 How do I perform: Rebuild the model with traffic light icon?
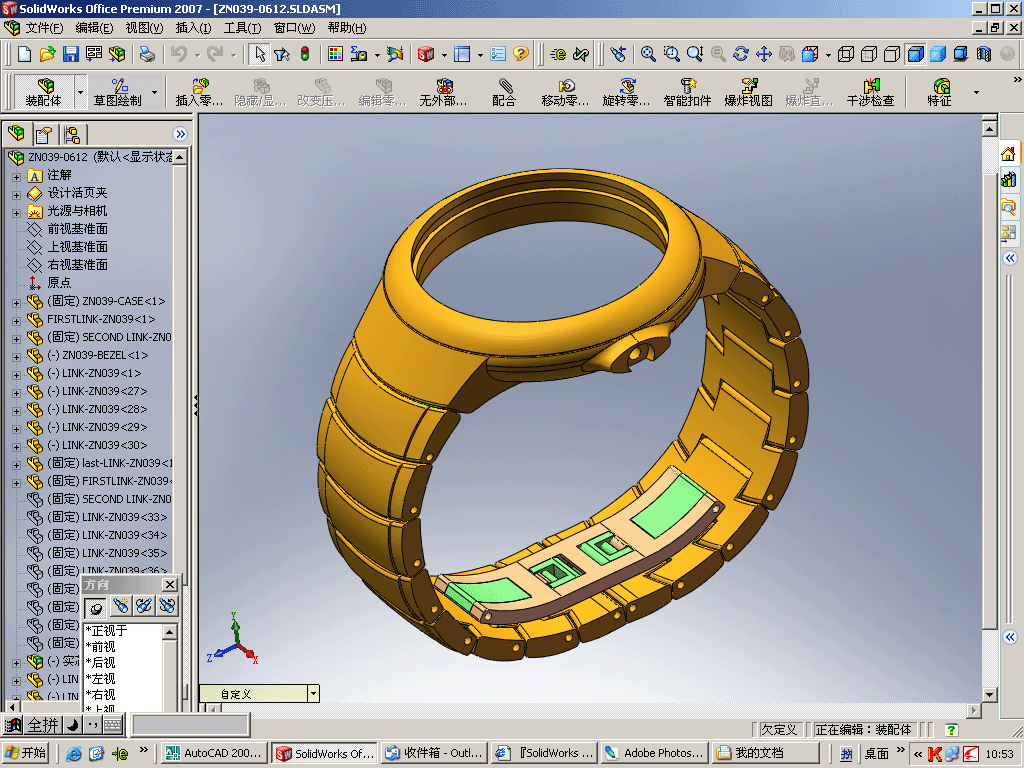pyautogui.click(x=305, y=54)
